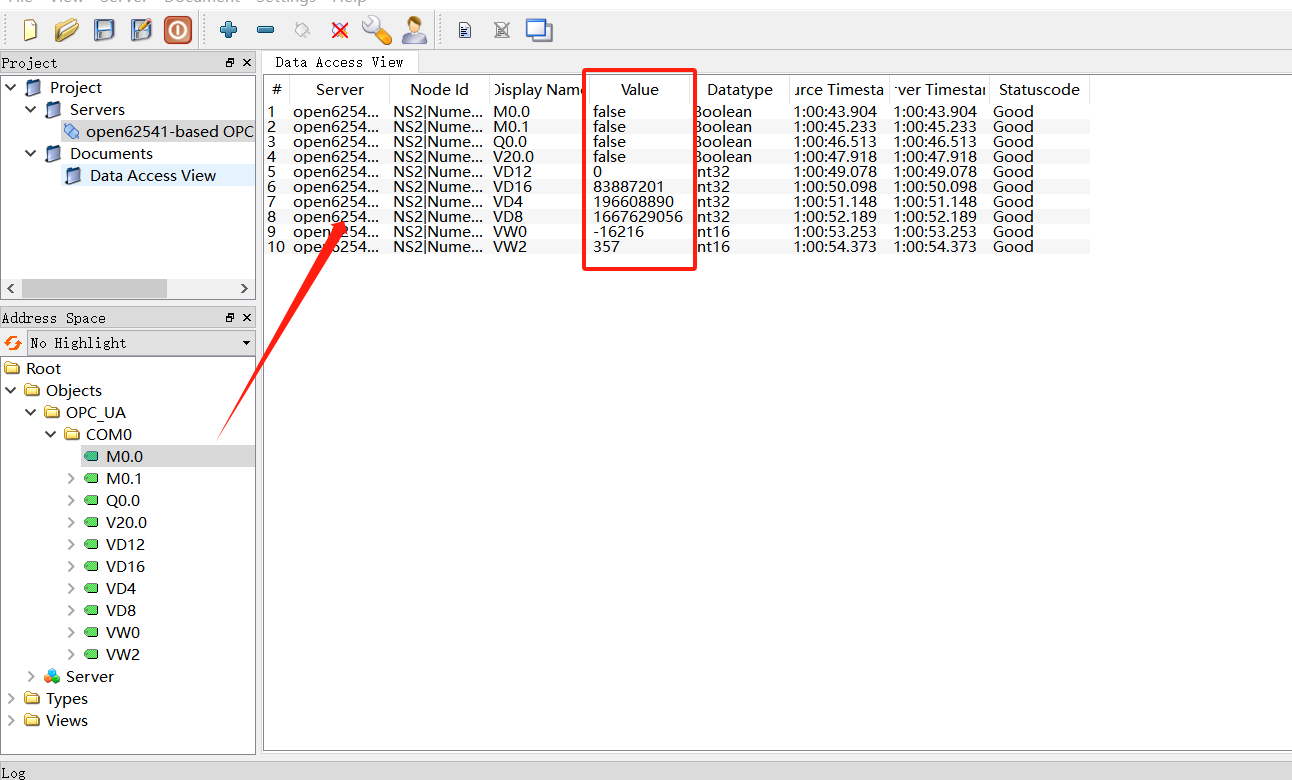1292x780 pixels.
Task: Refresh address space with orange arrows icon
Action: pos(13,343)
